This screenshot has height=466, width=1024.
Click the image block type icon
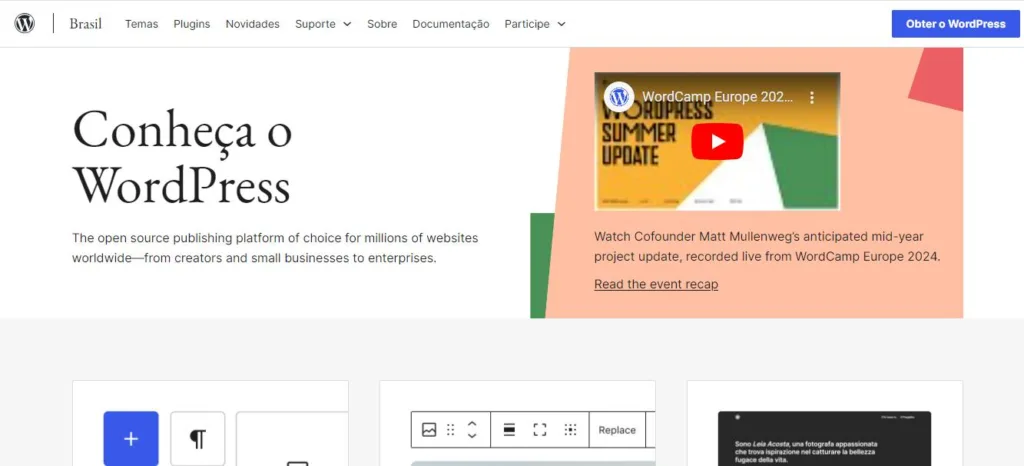coord(429,430)
